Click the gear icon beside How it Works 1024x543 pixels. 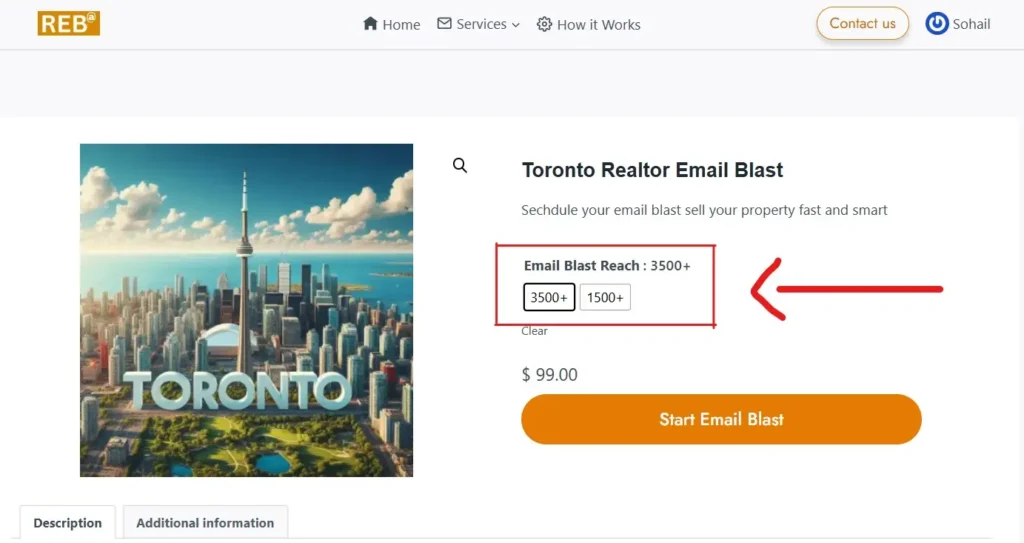pos(544,24)
